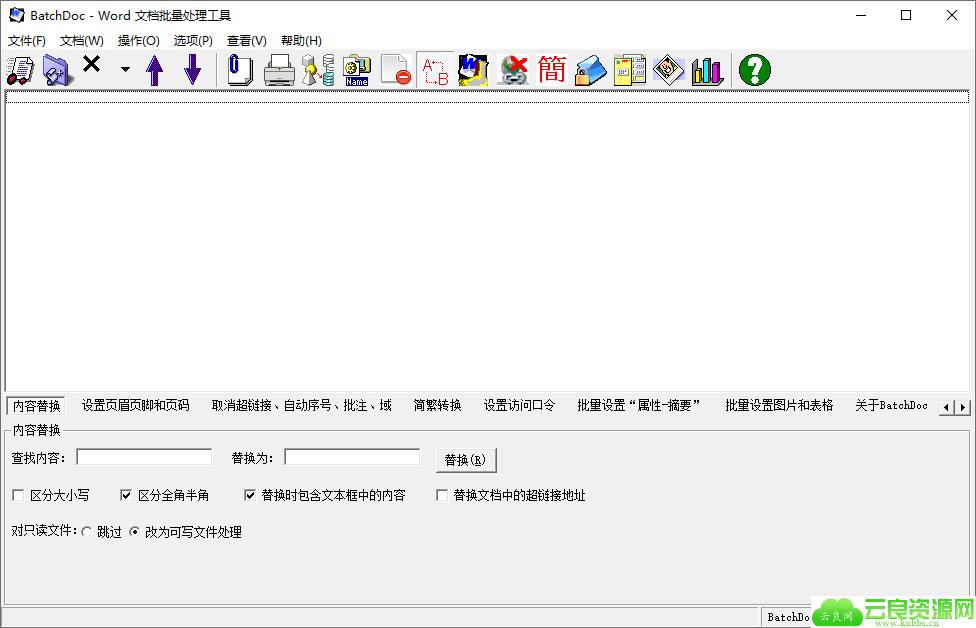Click the 替换(R) button

pos(466,460)
